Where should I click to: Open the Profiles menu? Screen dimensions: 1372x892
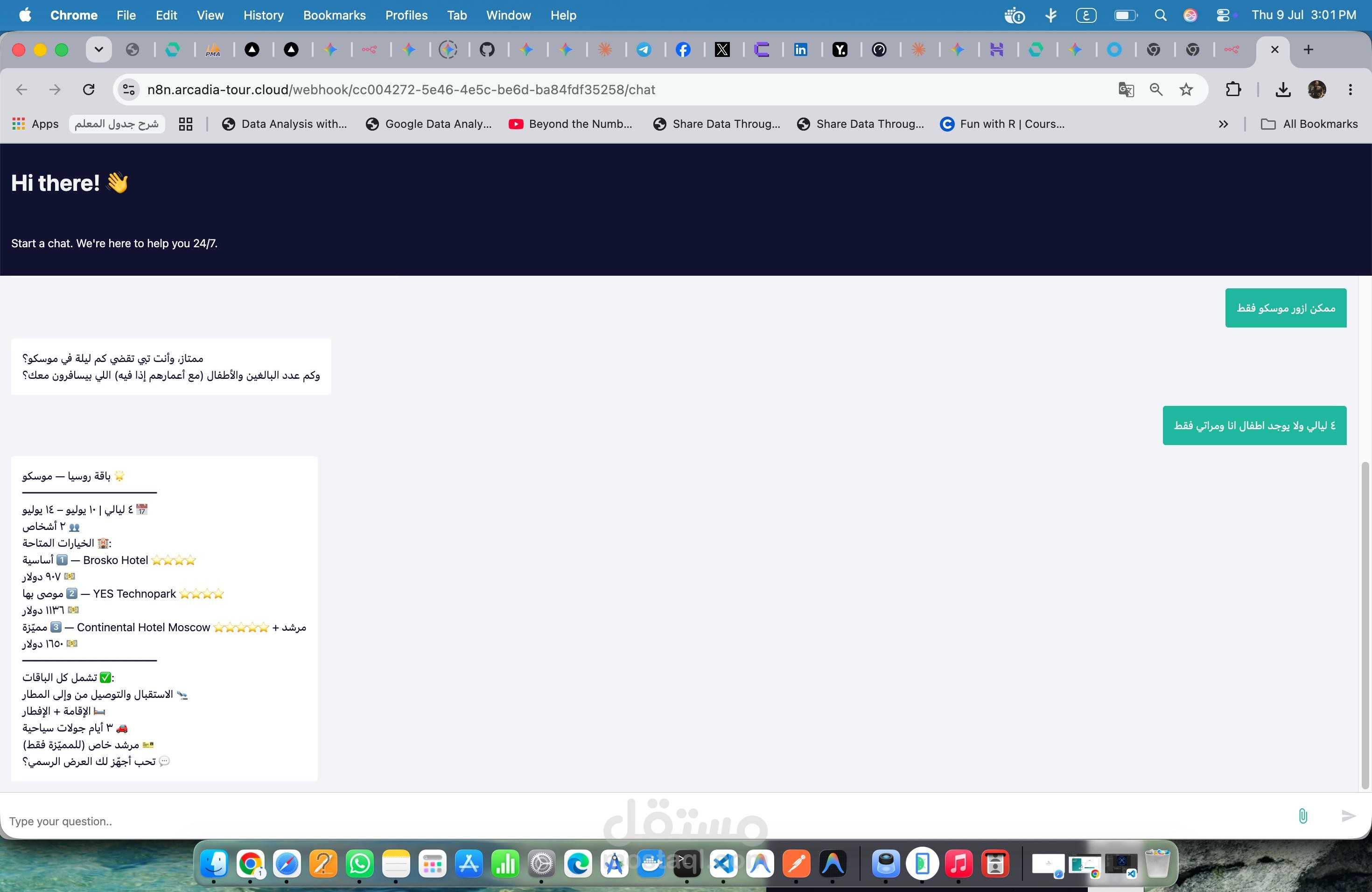[x=406, y=15]
